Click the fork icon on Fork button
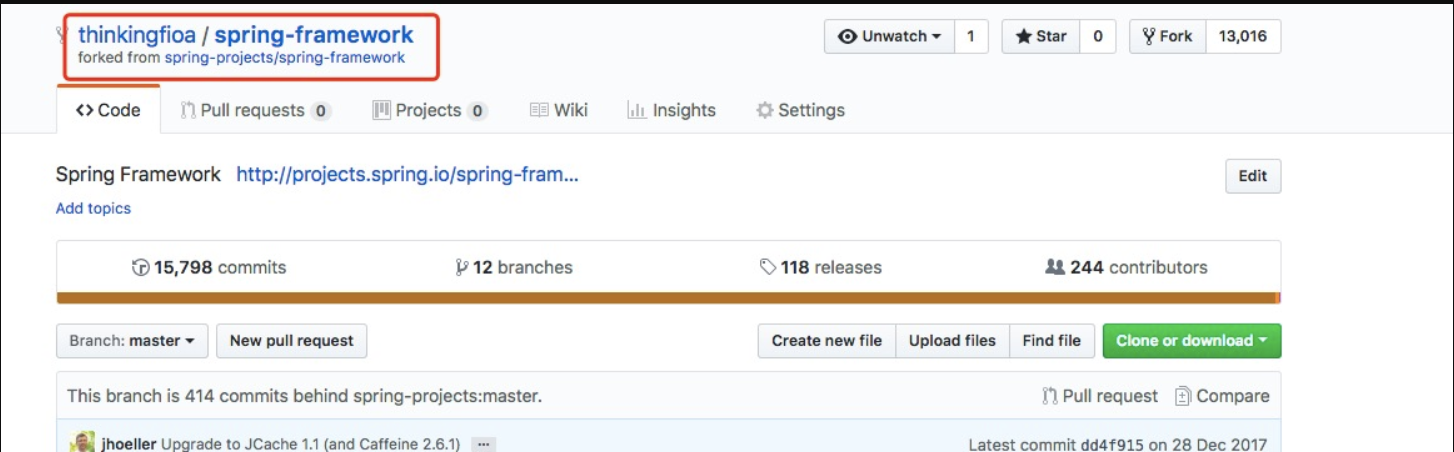Image resolution: width=1454 pixels, height=452 pixels. click(x=1149, y=37)
